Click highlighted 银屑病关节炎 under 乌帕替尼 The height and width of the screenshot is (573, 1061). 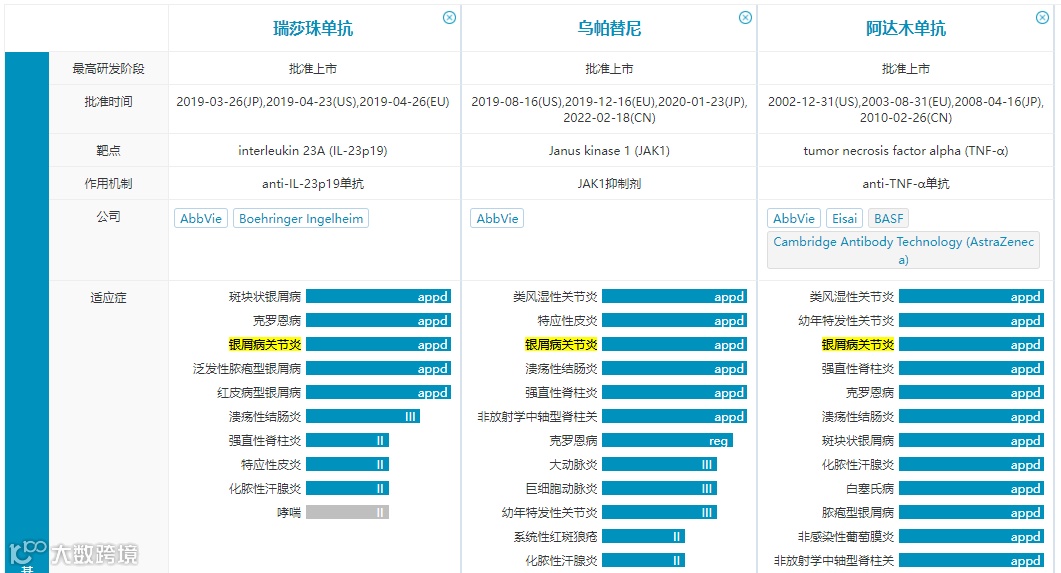coord(561,345)
